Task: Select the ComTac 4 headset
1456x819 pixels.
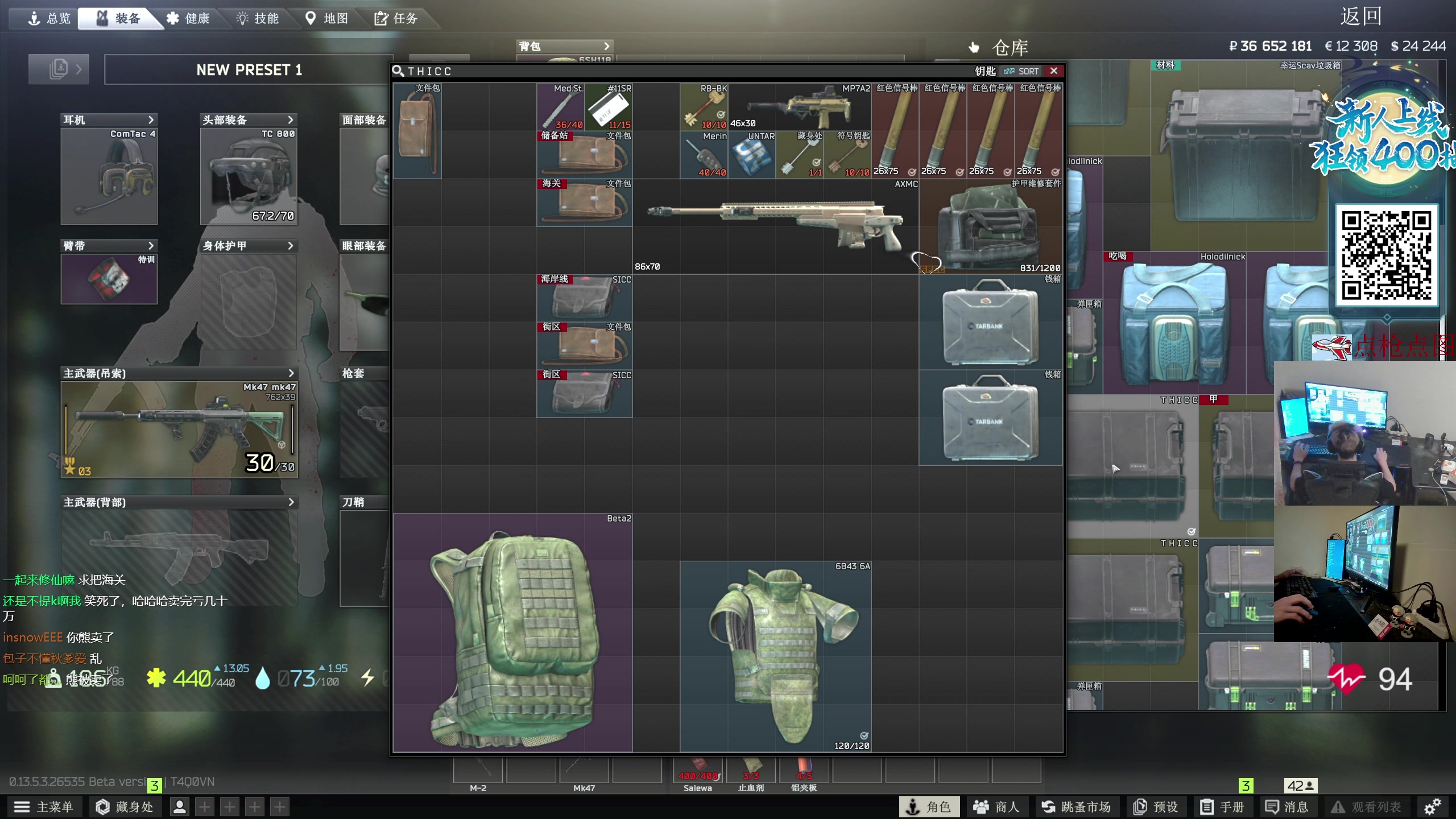Action: [109, 176]
